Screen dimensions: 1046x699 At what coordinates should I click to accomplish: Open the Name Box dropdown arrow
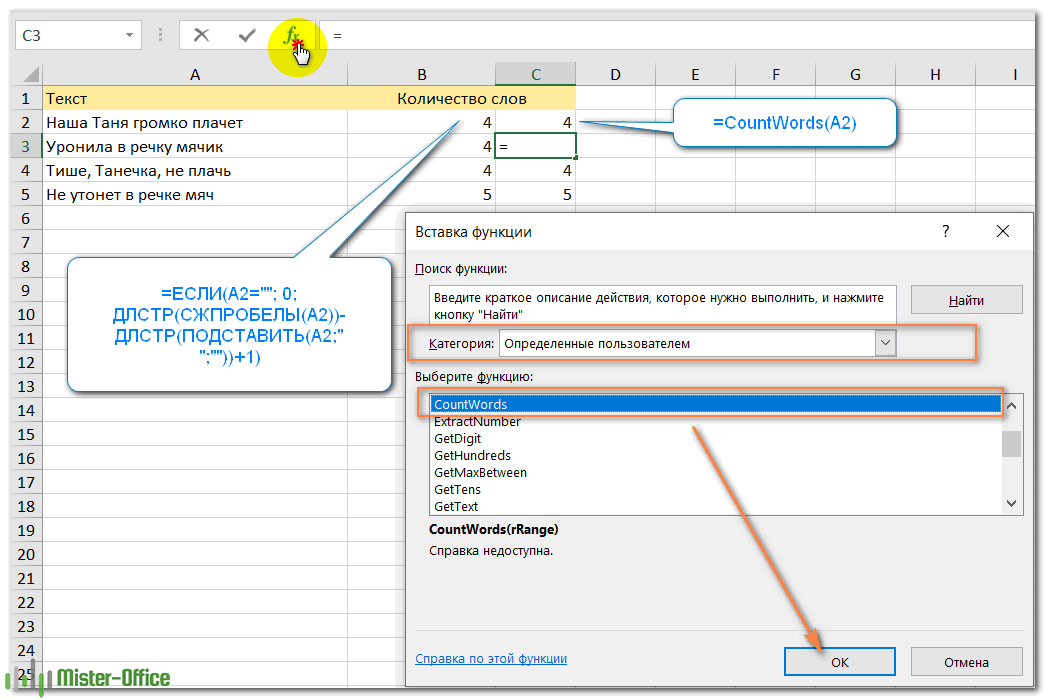point(129,36)
